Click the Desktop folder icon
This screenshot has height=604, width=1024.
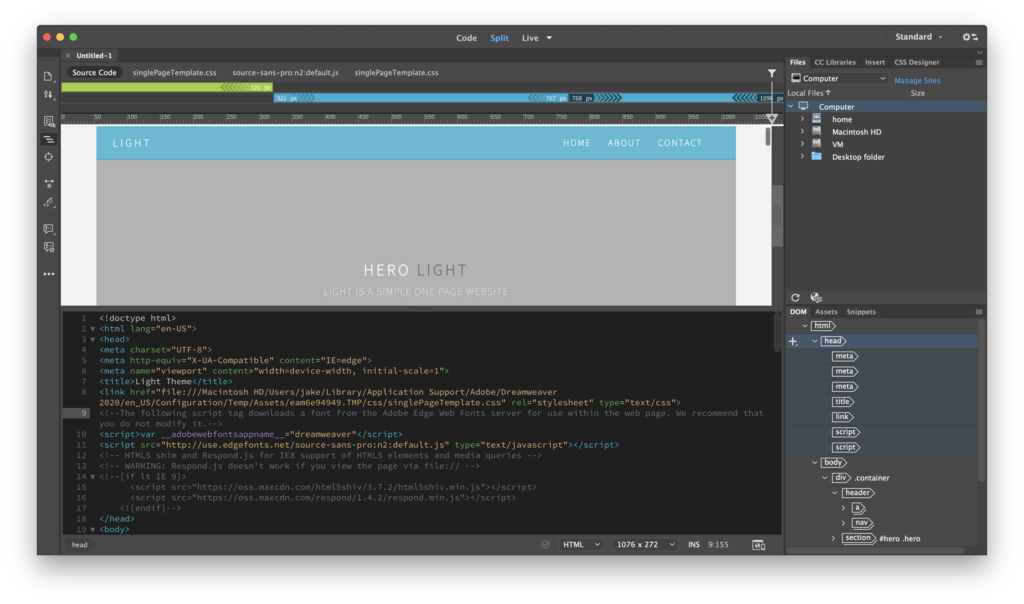pyautogui.click(x=816, y=157)
